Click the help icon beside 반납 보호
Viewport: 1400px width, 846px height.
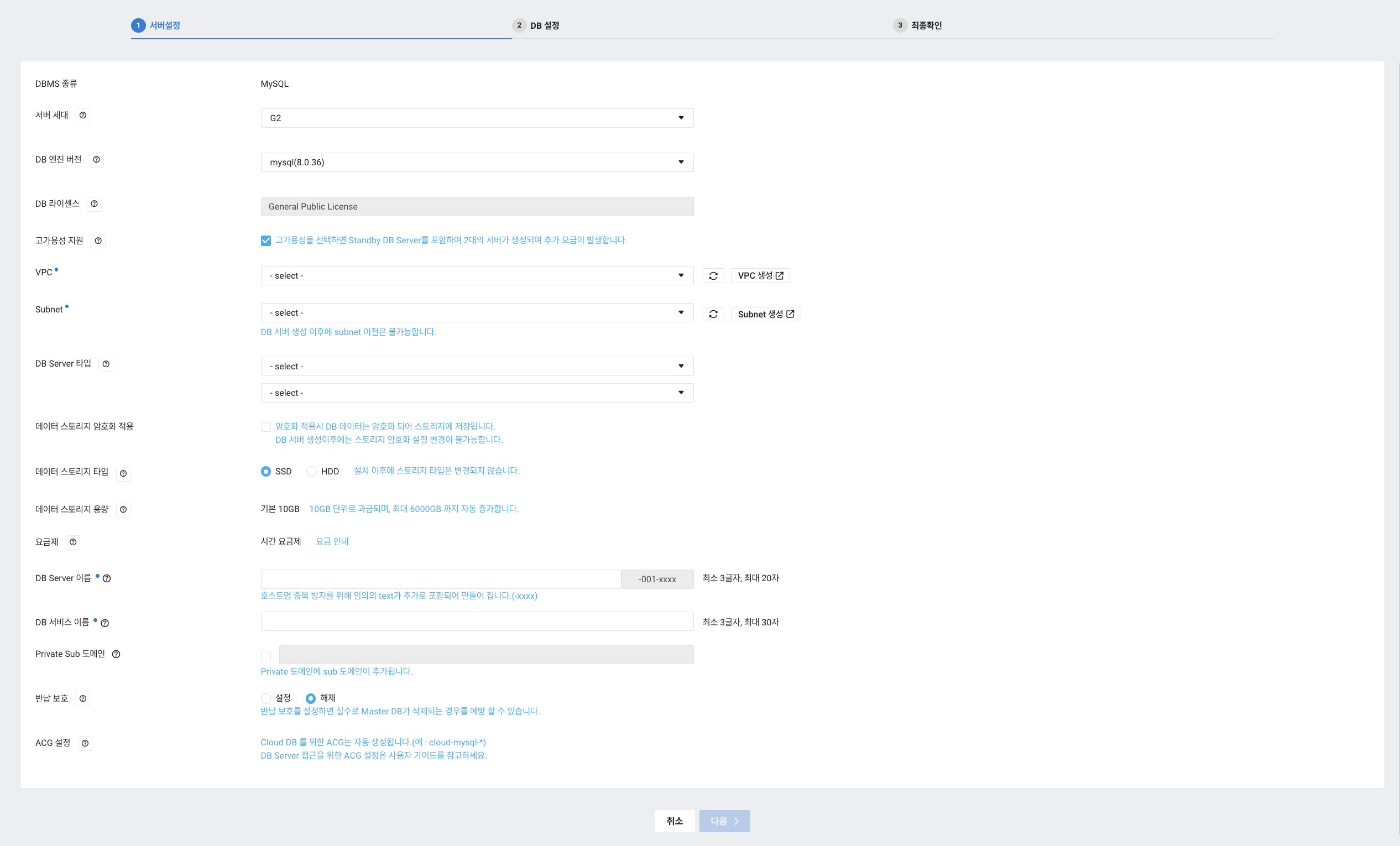(x=83, y=699)
